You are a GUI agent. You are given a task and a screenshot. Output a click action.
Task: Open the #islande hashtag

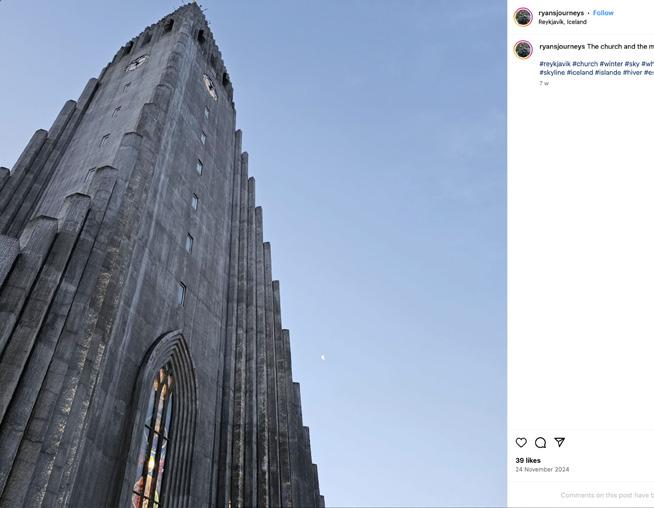click(608, 73)
